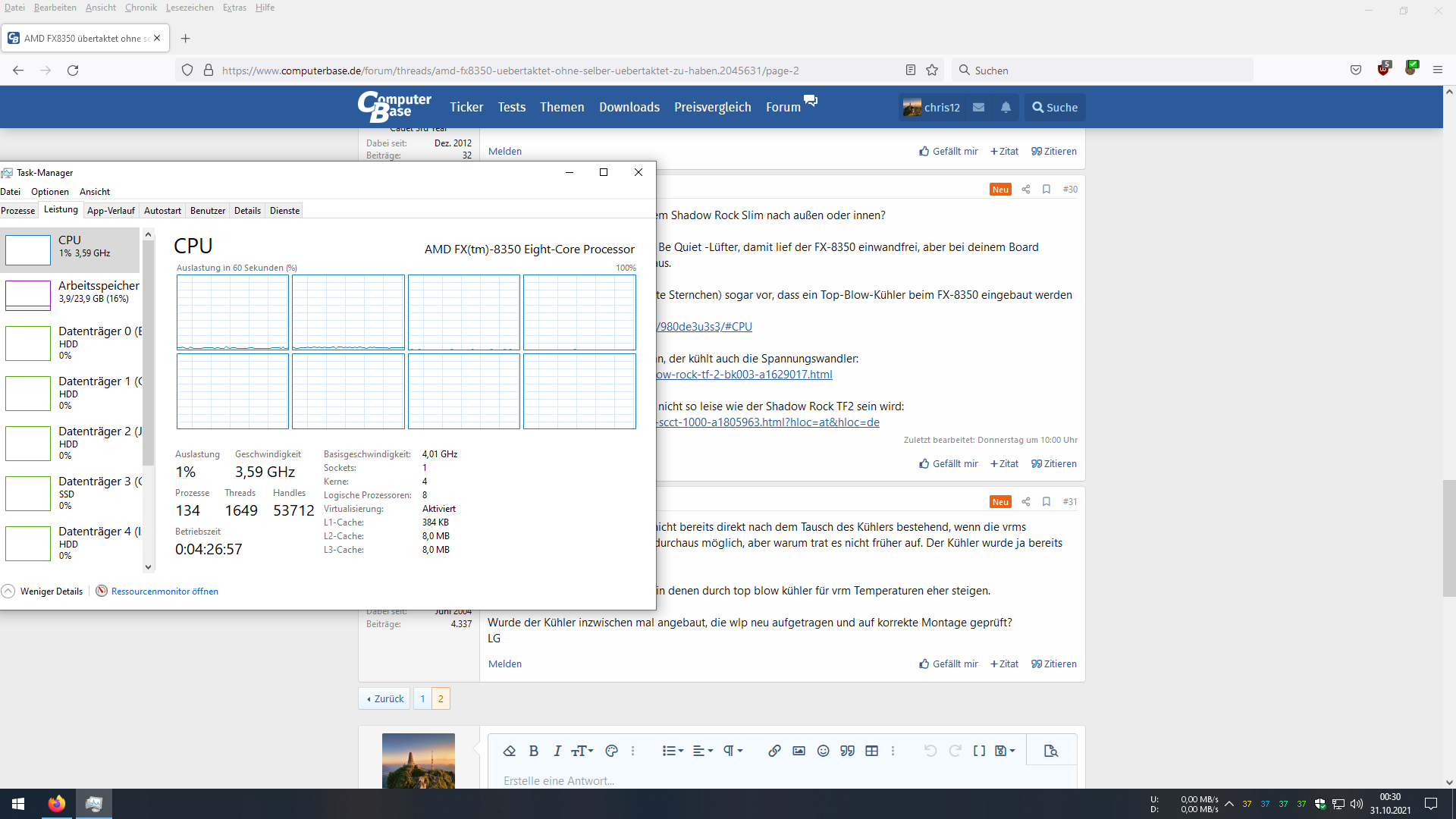This screenshot has width=1456, height=819.
Task: Select Datenträger 0 in Leistung sidebar
Action: pyautogui.click(x=70, y=343)
